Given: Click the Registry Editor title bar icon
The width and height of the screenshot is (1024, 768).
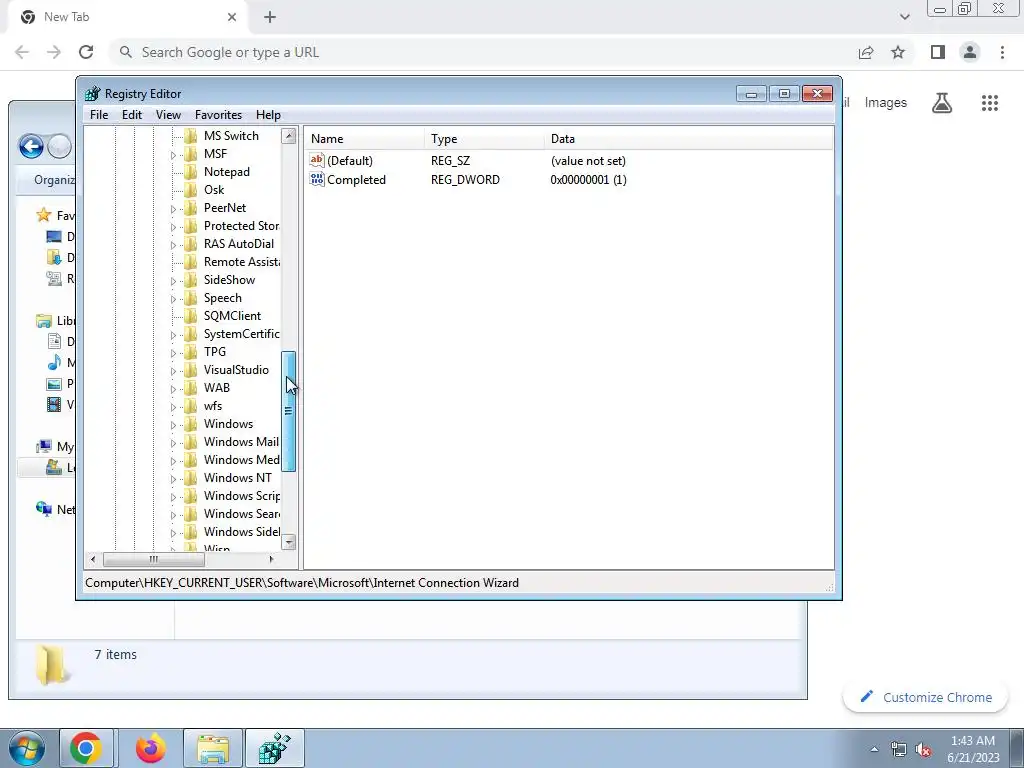Looking at the screenshot, I should (x=93, y=93).
